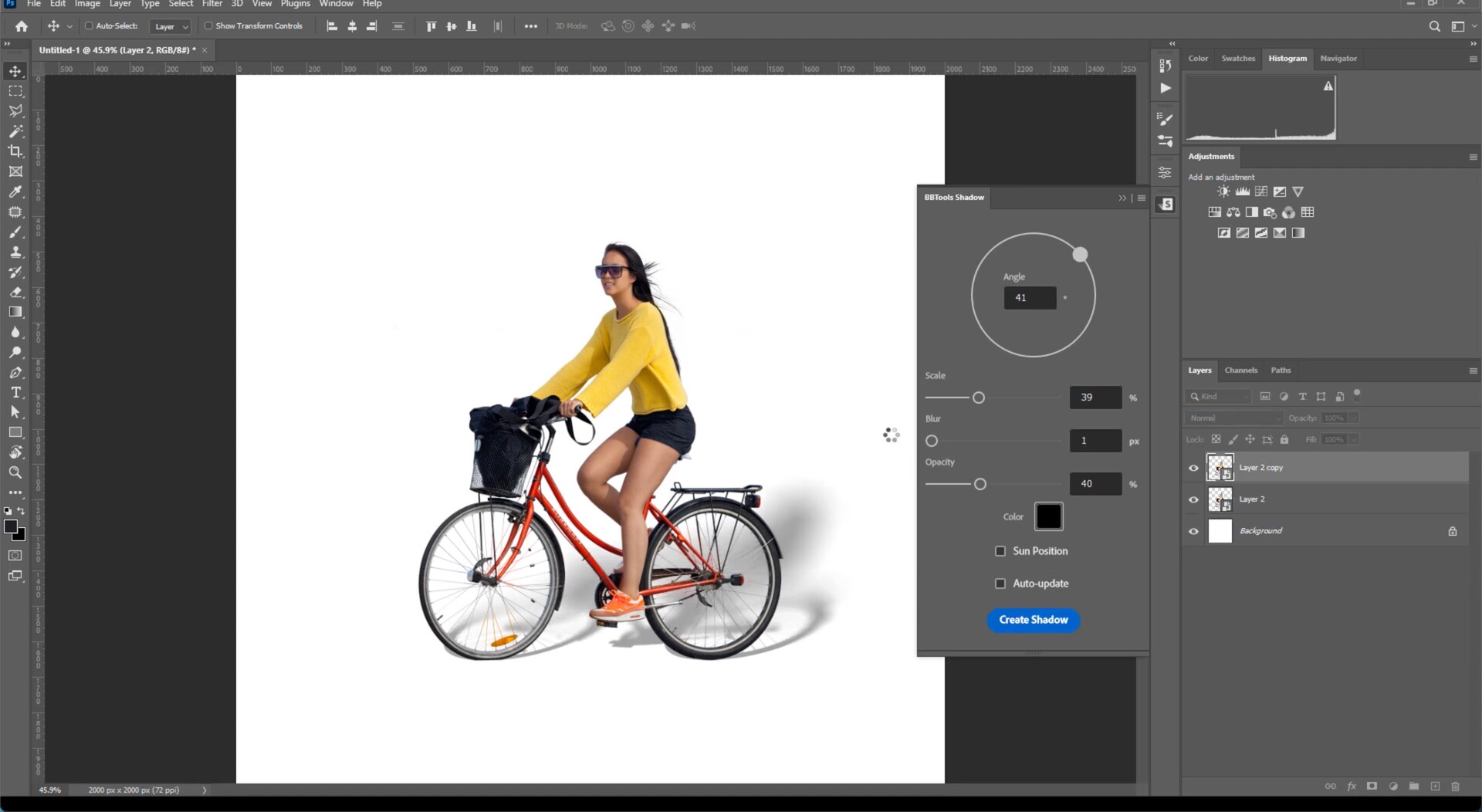The height and width of the screenshot is (812, 1482).
Task: Pick the Zoom tool
Action: pyautogui.click(x=15, y=472)
